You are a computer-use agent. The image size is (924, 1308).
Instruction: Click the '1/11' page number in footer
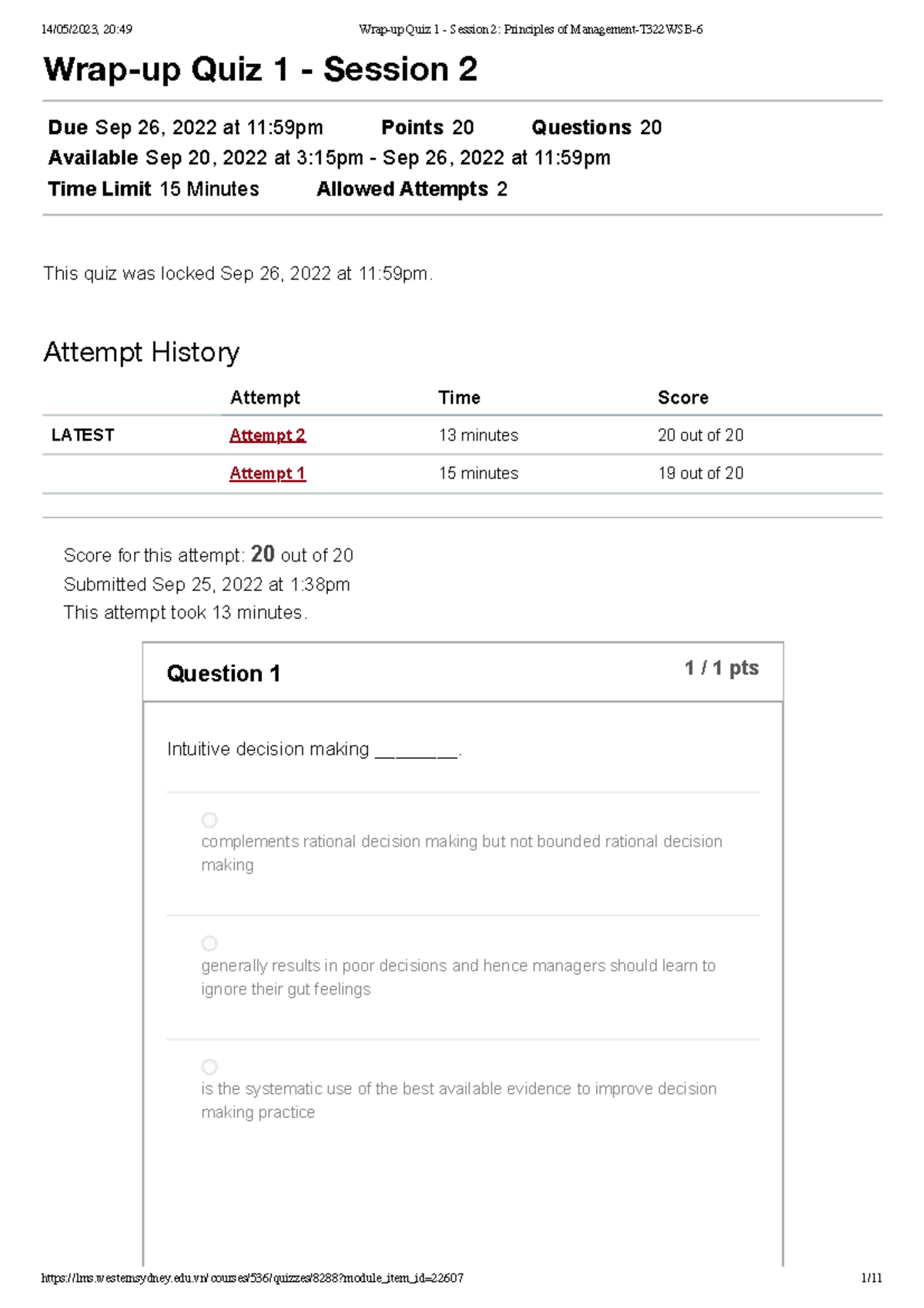[872, 1279]
